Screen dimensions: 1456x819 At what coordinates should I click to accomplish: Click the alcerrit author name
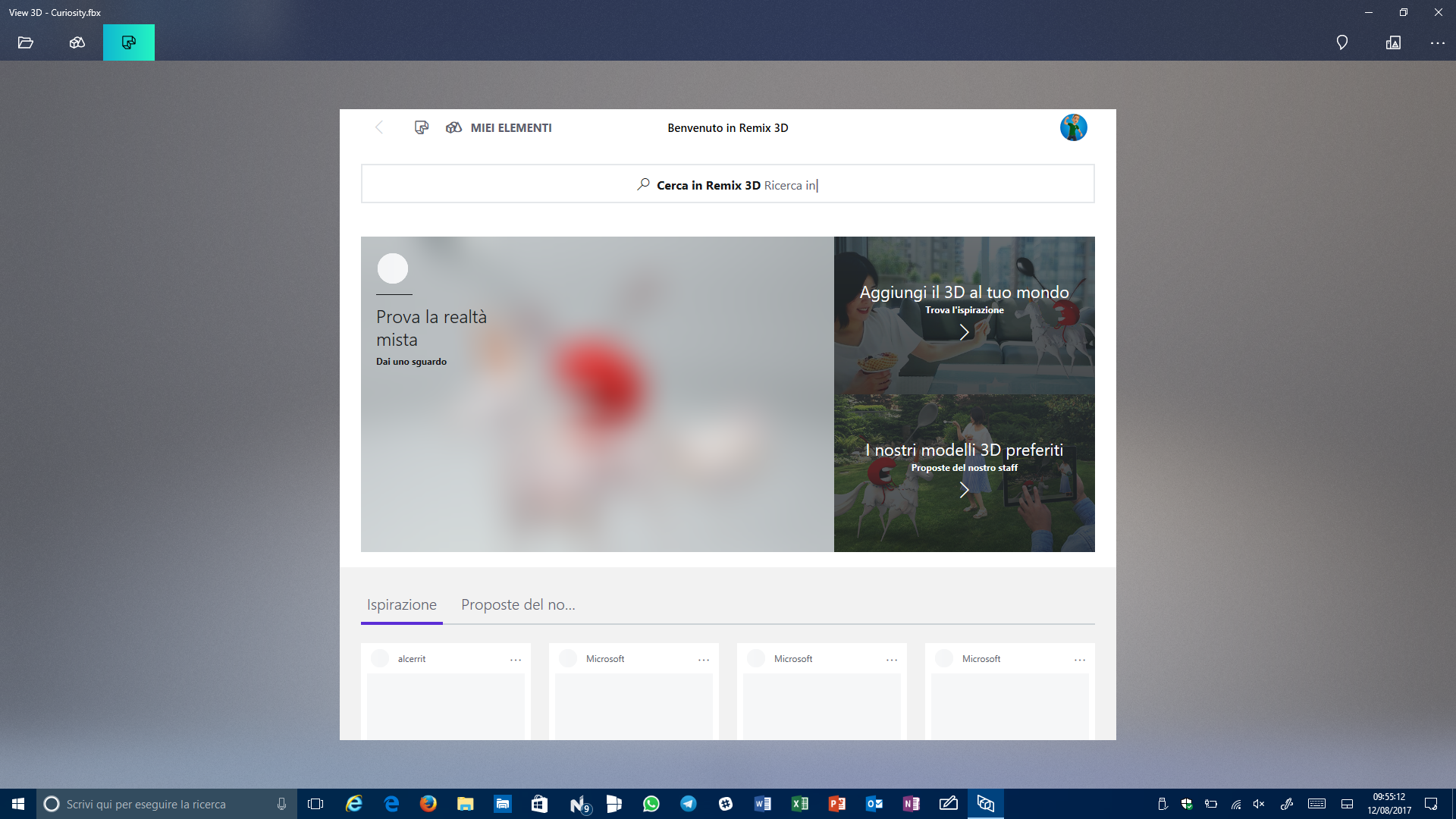tap(412, 659)
